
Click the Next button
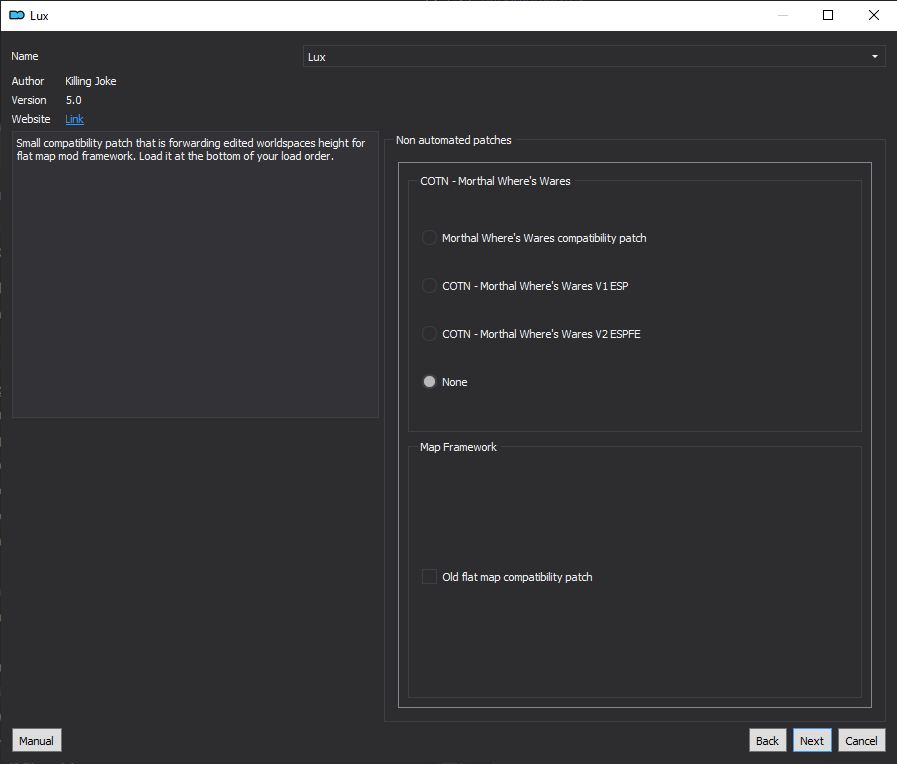click(812, 741)
